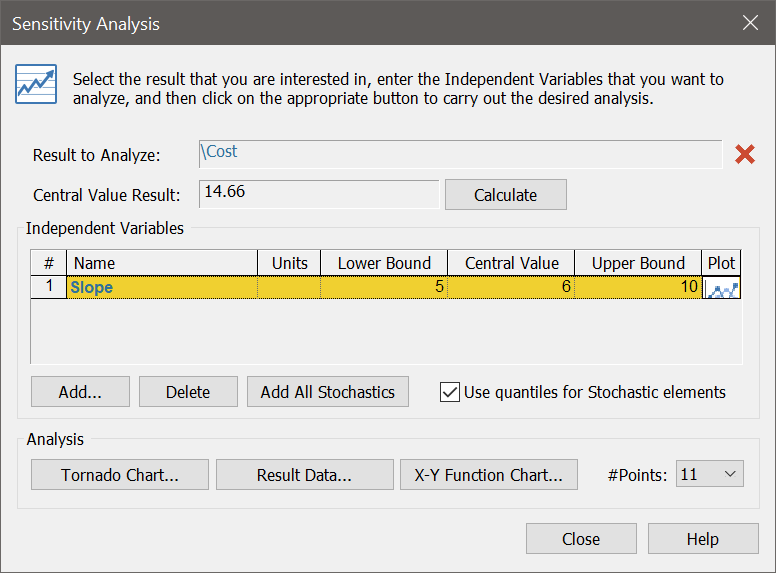Open the X-Y Function Chart
The height and width of the screenshot is (573, 776).
(x=488, y=475)
